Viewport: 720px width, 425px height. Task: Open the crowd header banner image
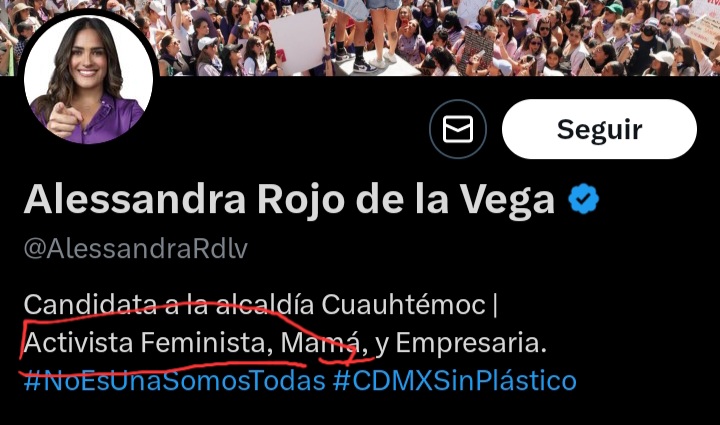(x=436, y=38)
